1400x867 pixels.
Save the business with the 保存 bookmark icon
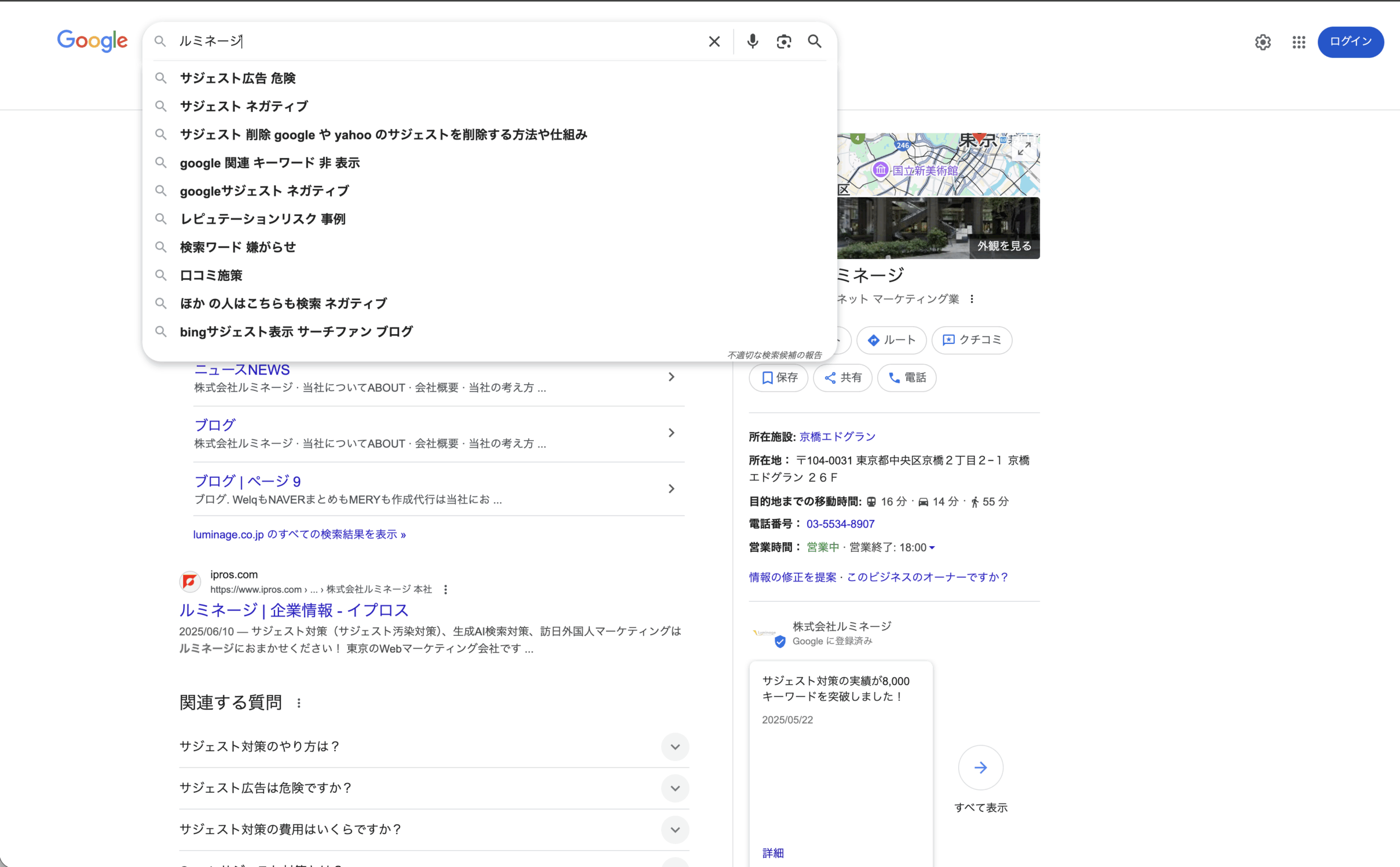pyautogui.click(x=778, y=377)
